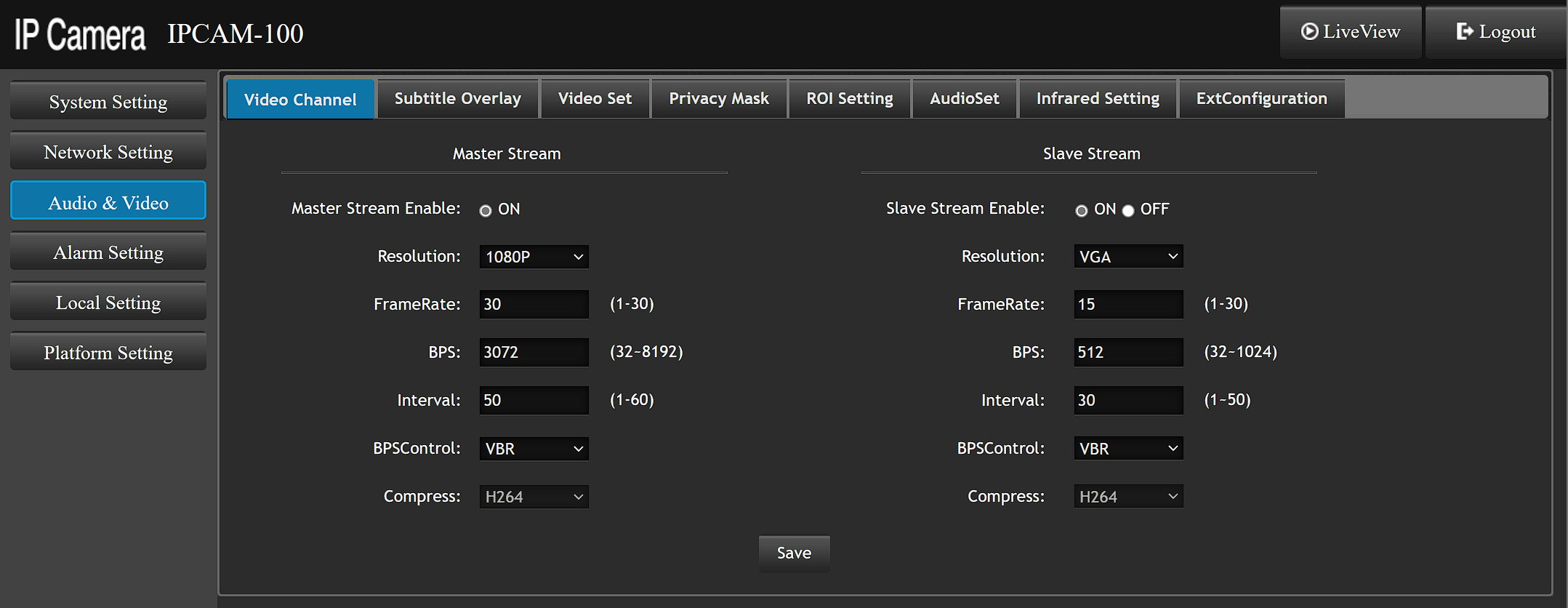Click the (32-1024) BPS range hint
1568x608 pixels.
[1241, 352]
